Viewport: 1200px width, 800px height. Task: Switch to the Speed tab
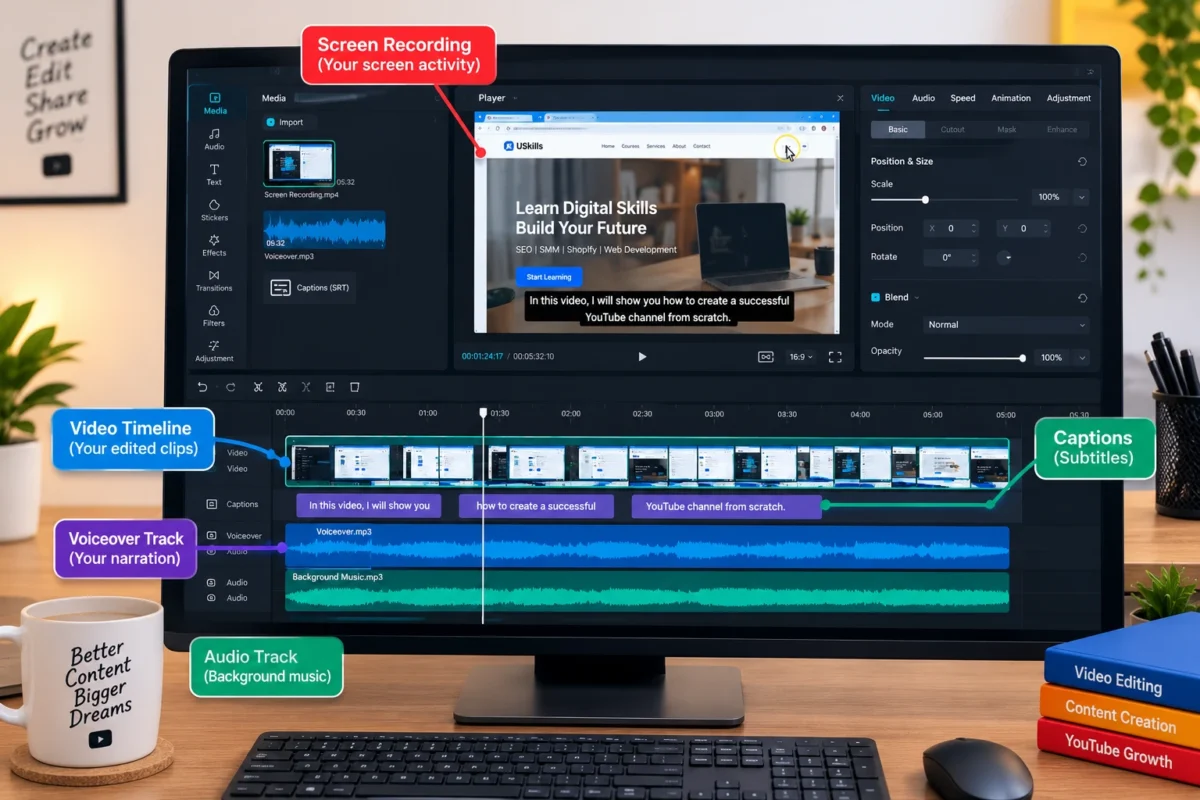pyautogui.click(x=963, y=98)
